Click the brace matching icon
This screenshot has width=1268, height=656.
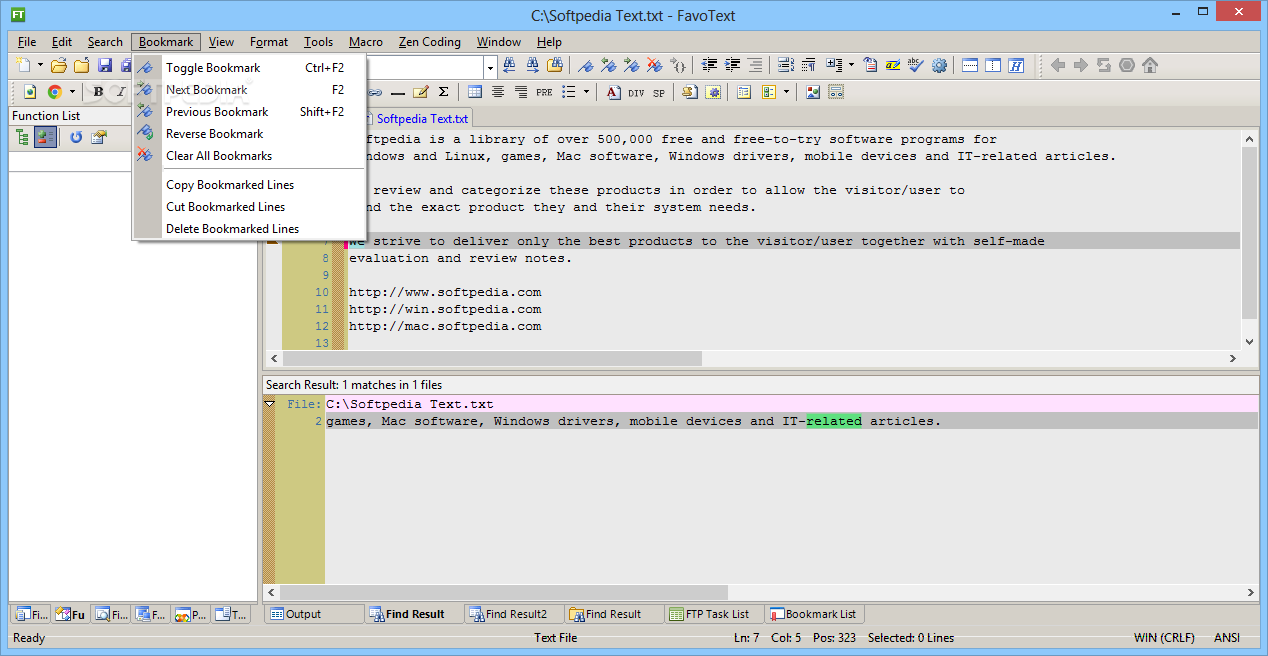678,66
